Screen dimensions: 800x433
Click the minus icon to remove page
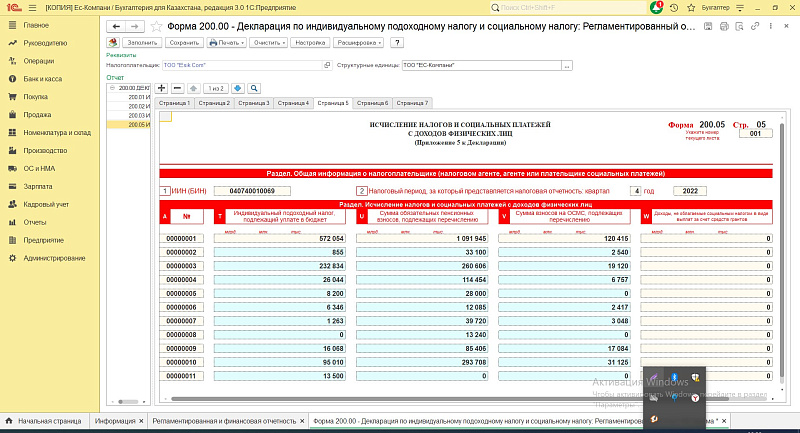point(177,88)
